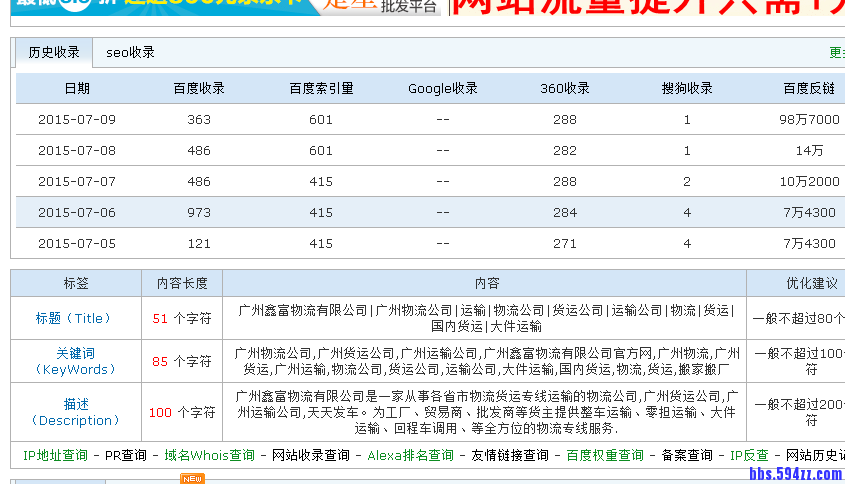Open the 网站收录查询 link
This screenshot has height=484, width=845.
[311, 455]
